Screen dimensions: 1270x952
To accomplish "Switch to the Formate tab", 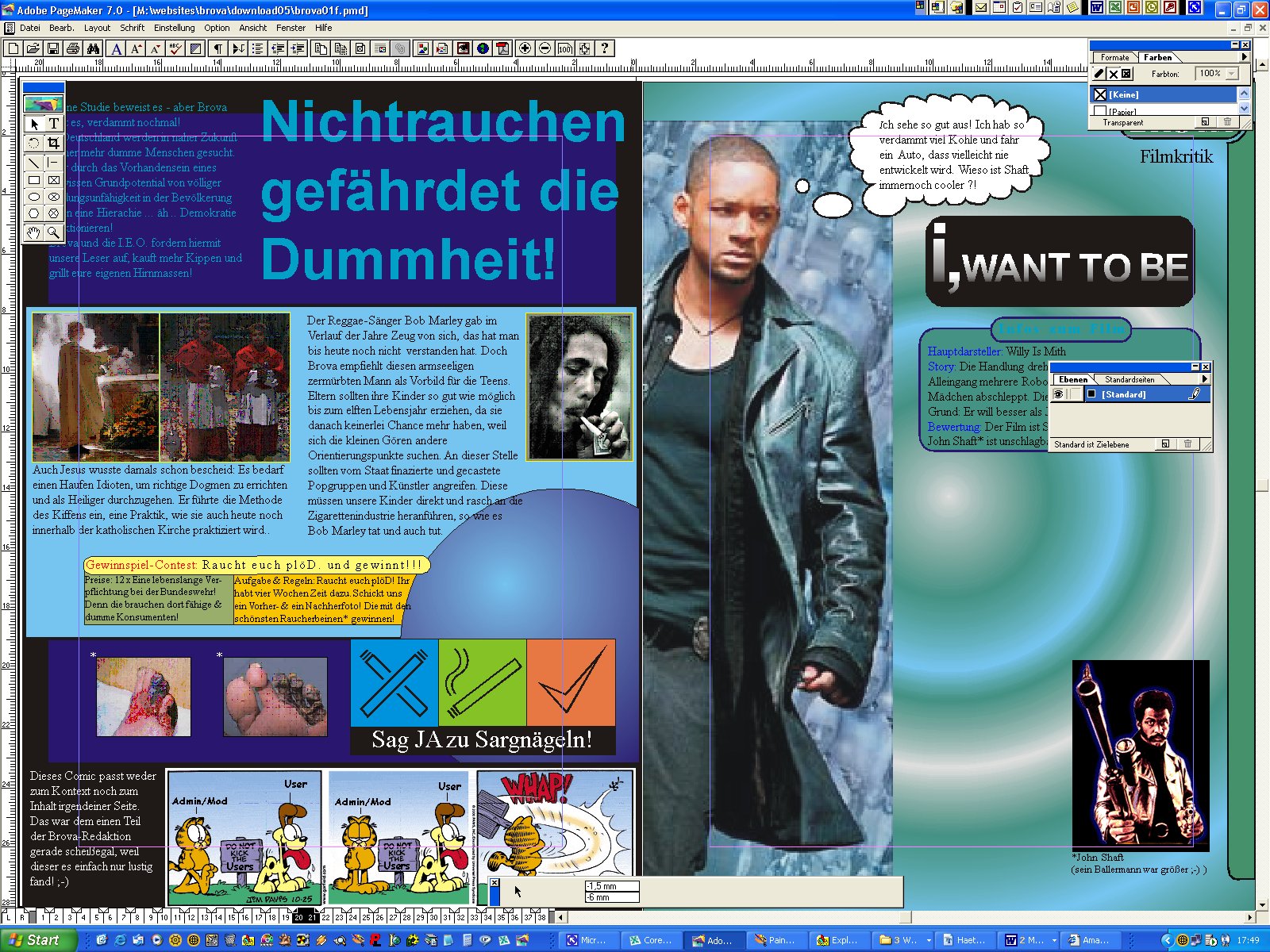I will click(x=1114, y=57).
